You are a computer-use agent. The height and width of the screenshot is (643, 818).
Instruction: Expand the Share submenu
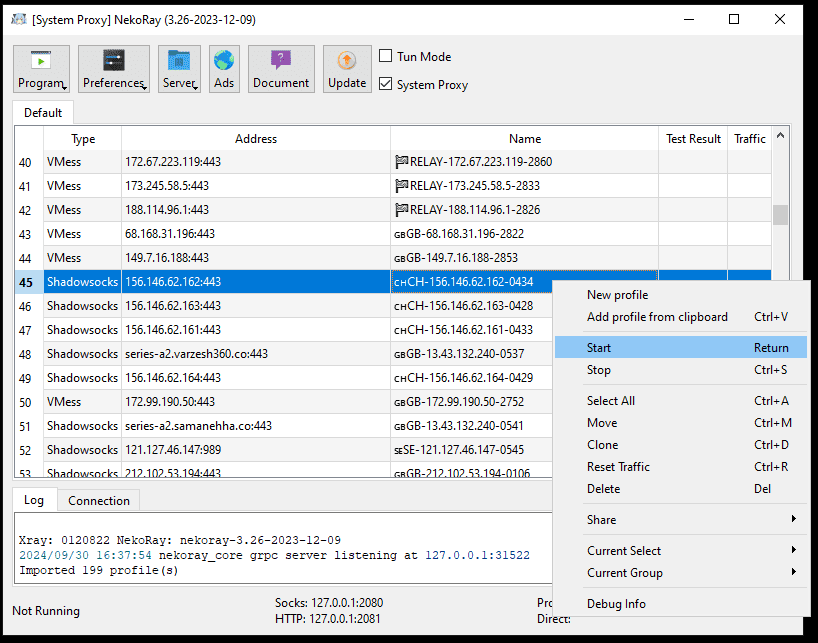[x=681, y=519]
